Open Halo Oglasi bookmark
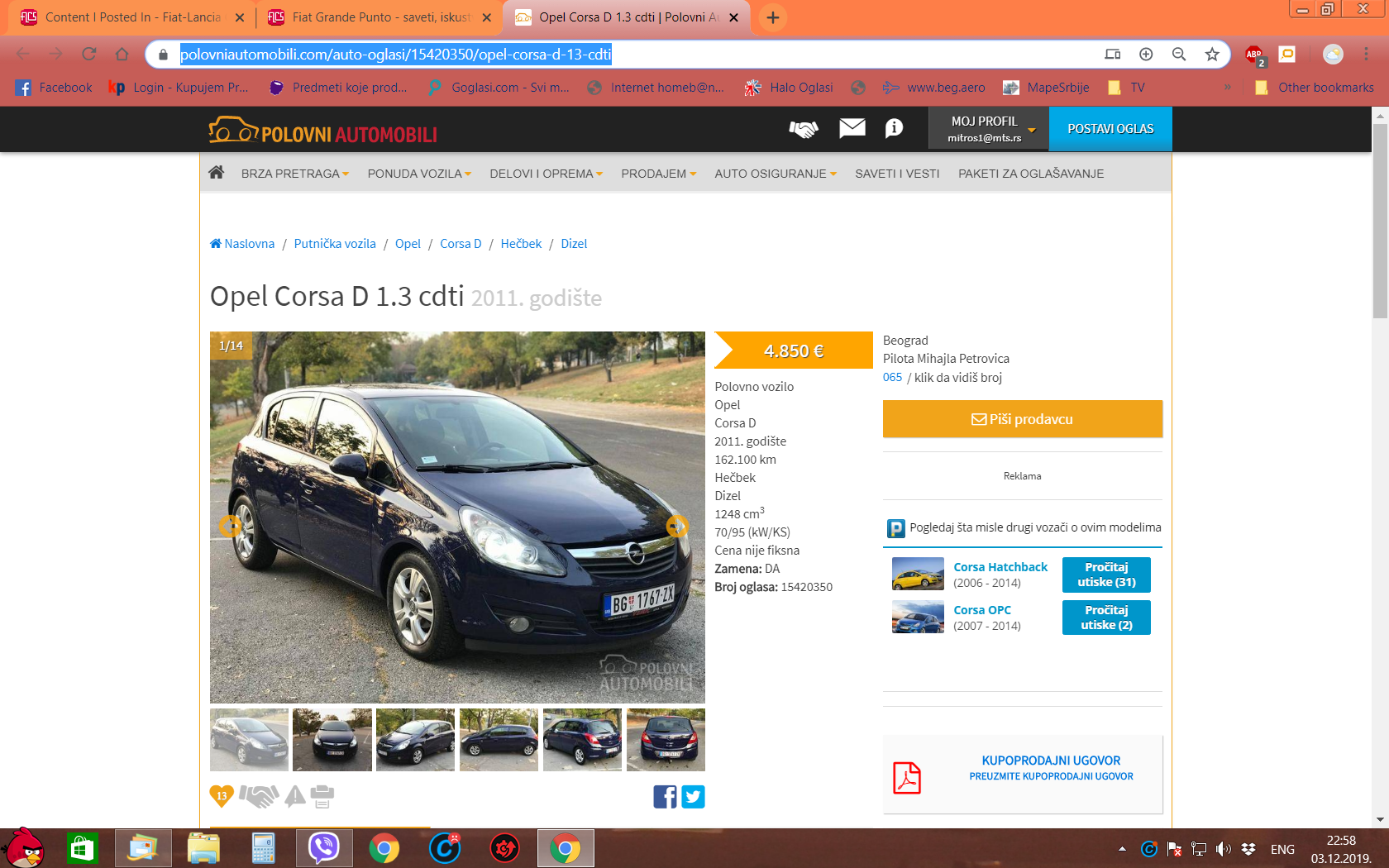 [x=789, y=88]
